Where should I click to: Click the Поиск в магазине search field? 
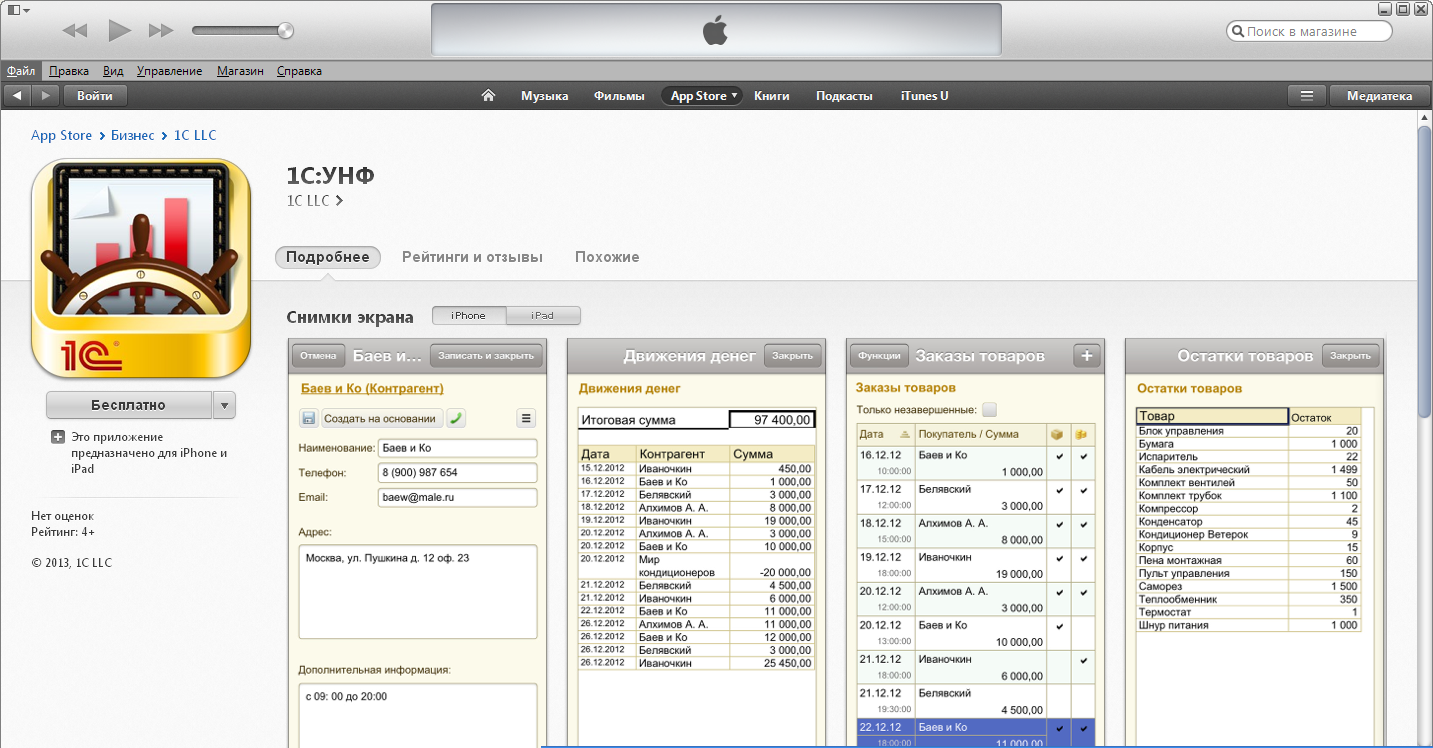1309,32
